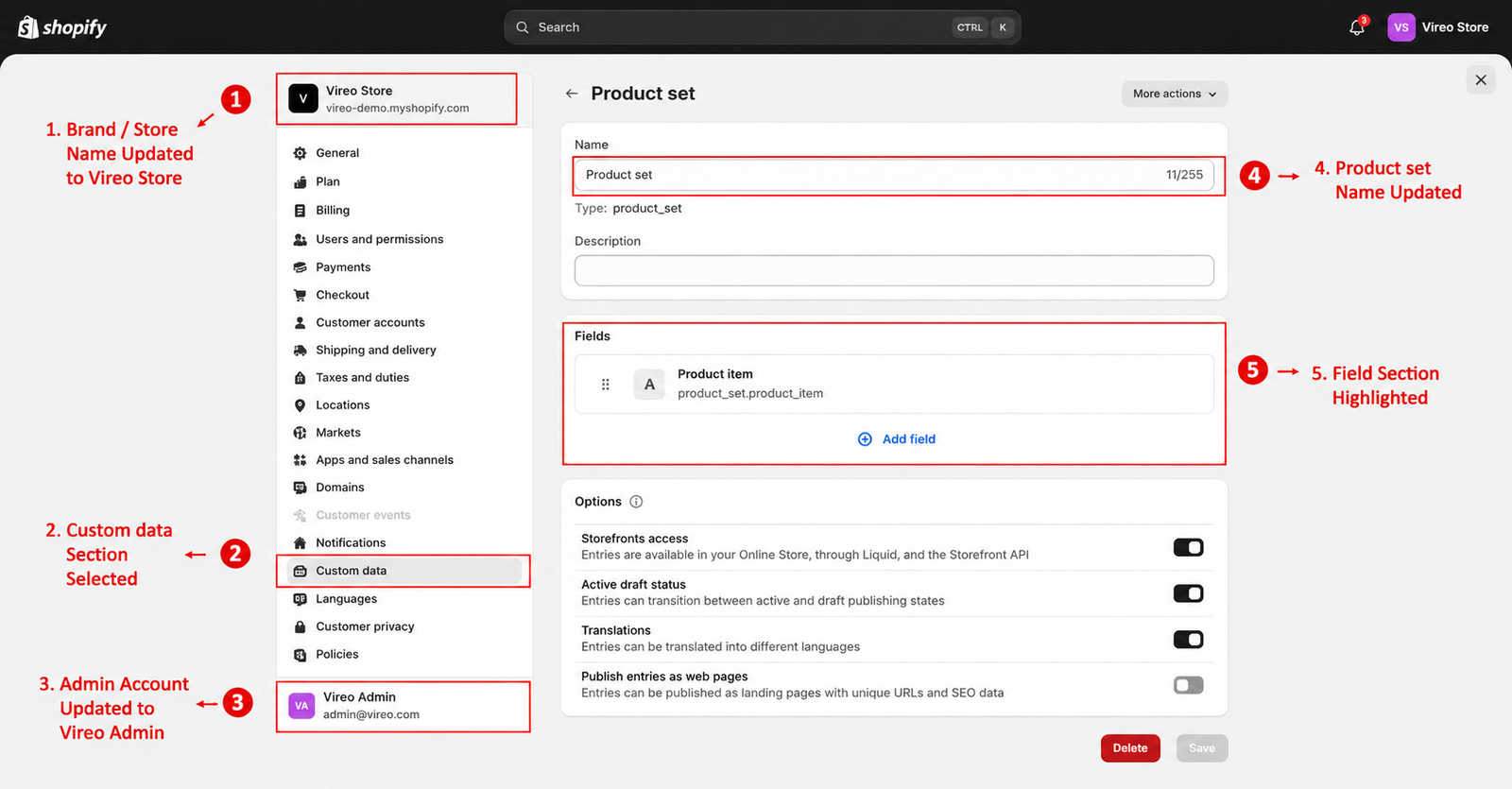Toggle the Translations switch
1512x789 pixels.
[x=1188, y=640]
